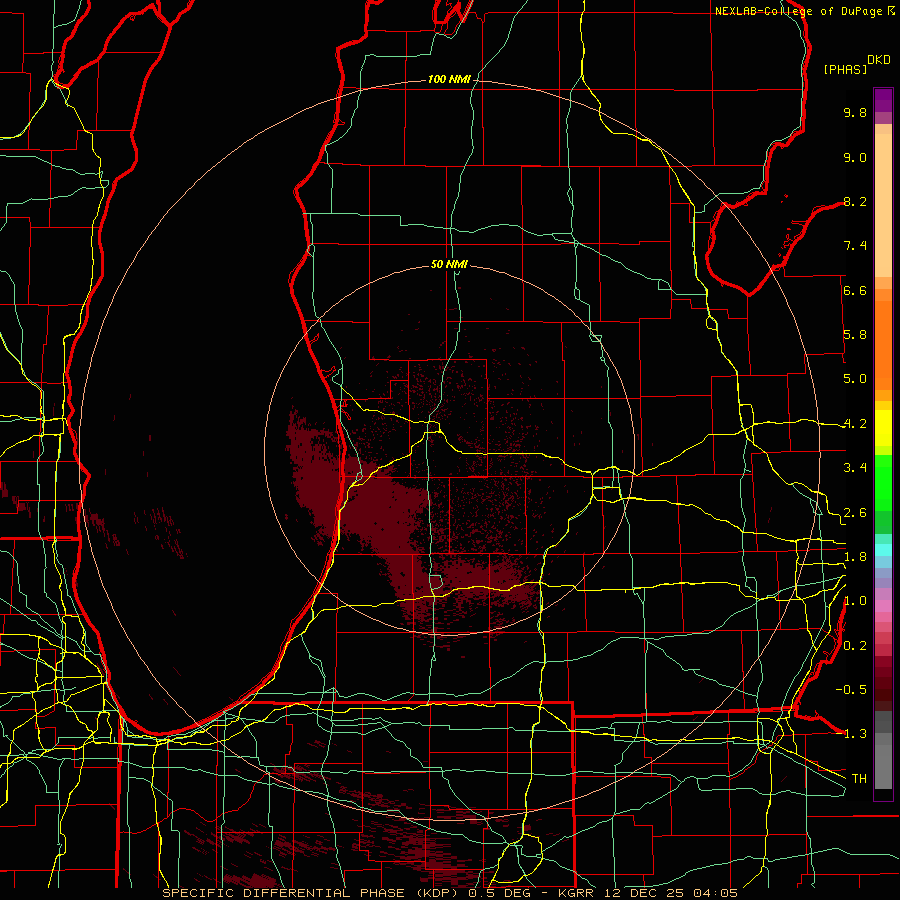The image size is (900, 900).
Task: Click the 3.4 scale value
Action: 855,468
